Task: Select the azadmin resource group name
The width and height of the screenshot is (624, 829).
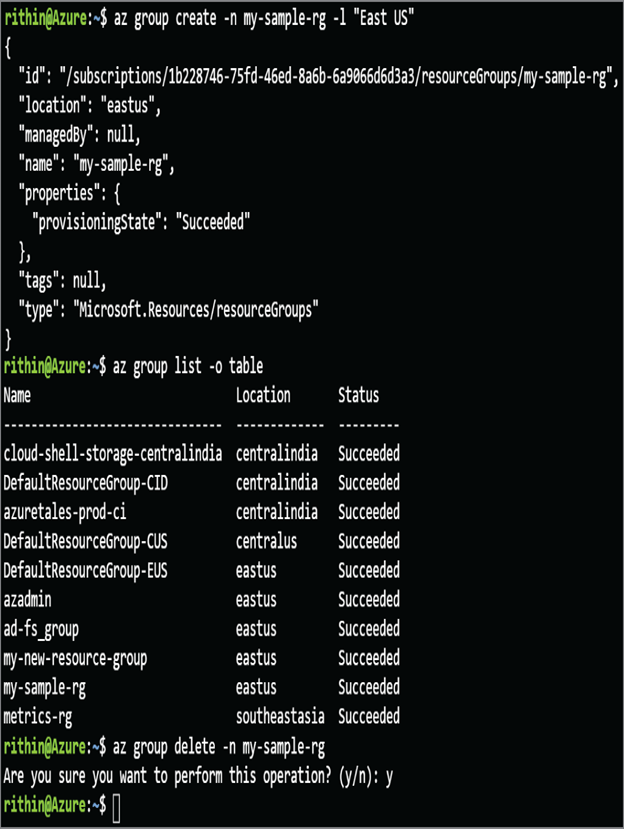Action: click(x=27, y=600)
